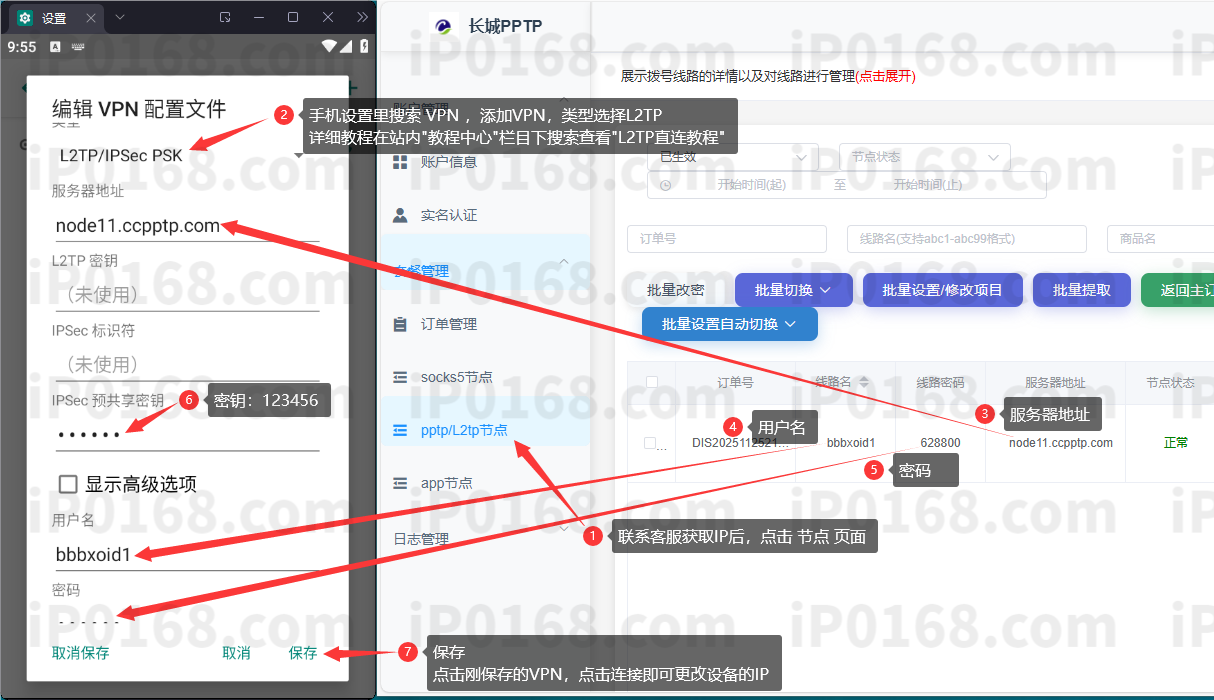Click the socks5节点 list icon
This screenshot has width=1214, height=700.
click(x=400, y=377)
